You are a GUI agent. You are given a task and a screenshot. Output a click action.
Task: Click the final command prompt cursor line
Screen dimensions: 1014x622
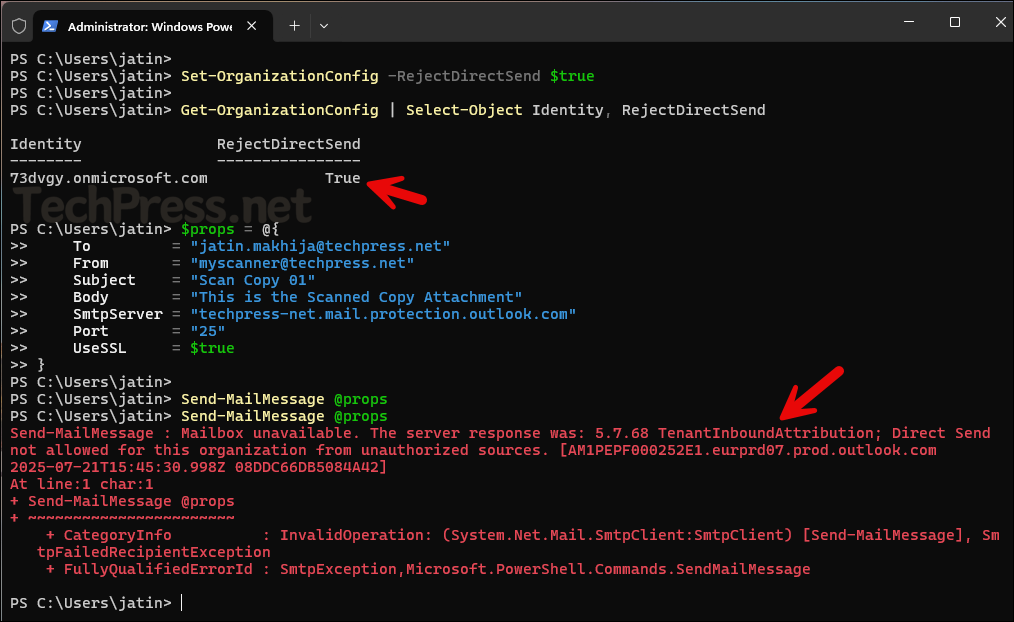tap(97, 603)
